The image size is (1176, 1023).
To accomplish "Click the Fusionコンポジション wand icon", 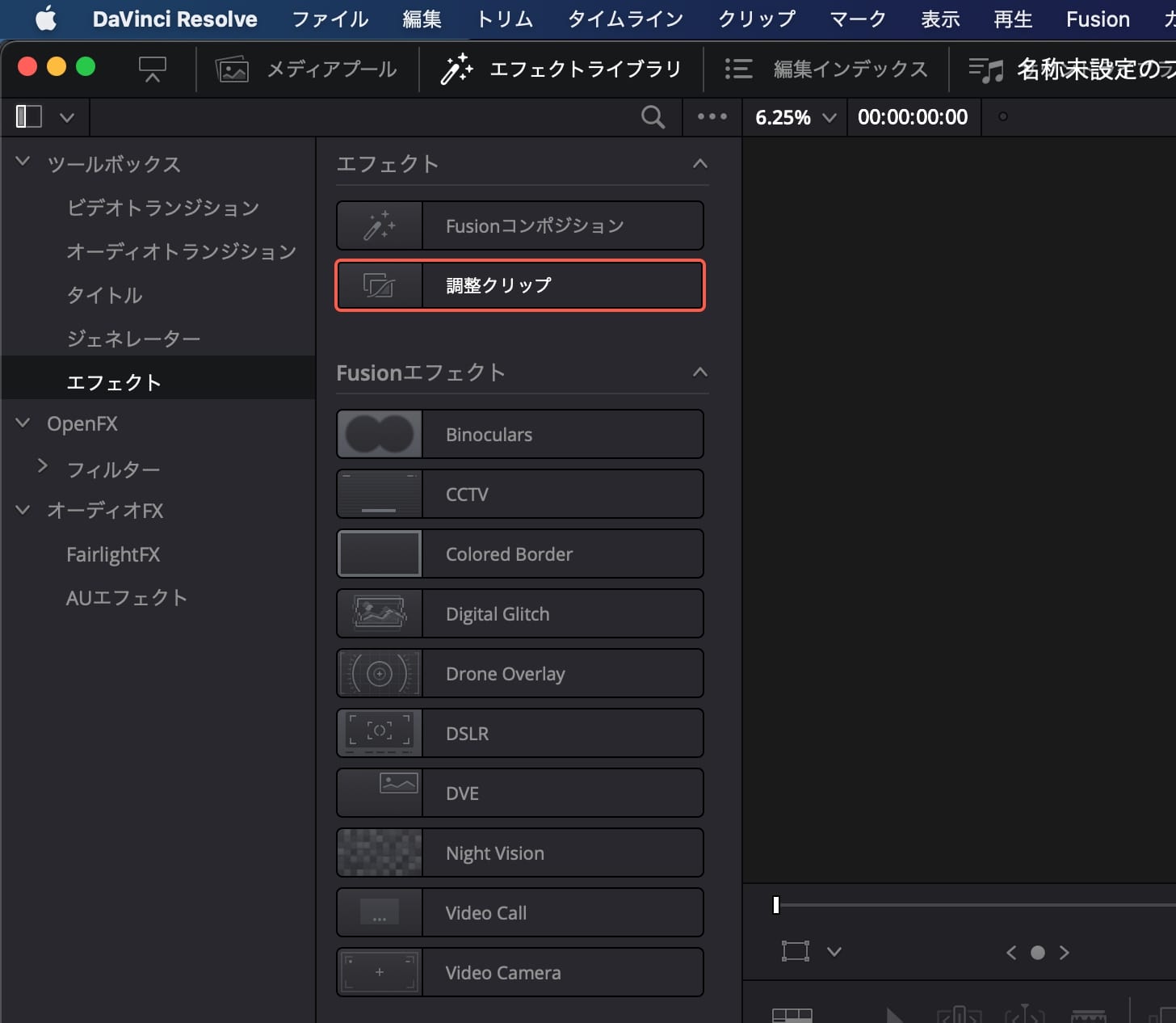I will click(380, 226).
